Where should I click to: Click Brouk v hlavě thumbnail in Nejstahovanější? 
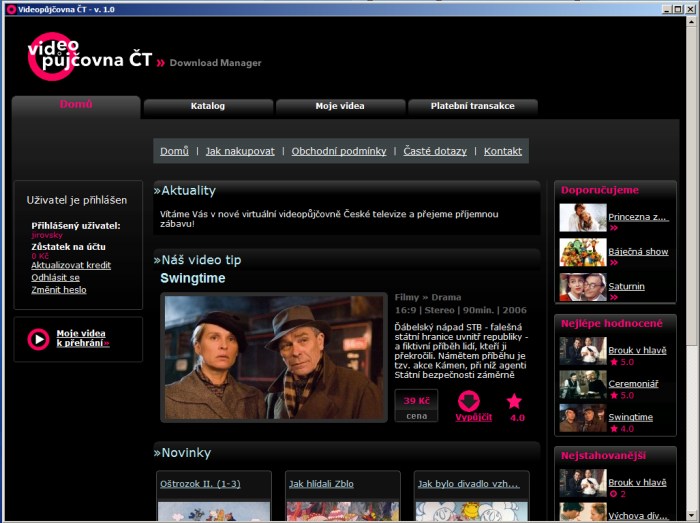(583, 483)
